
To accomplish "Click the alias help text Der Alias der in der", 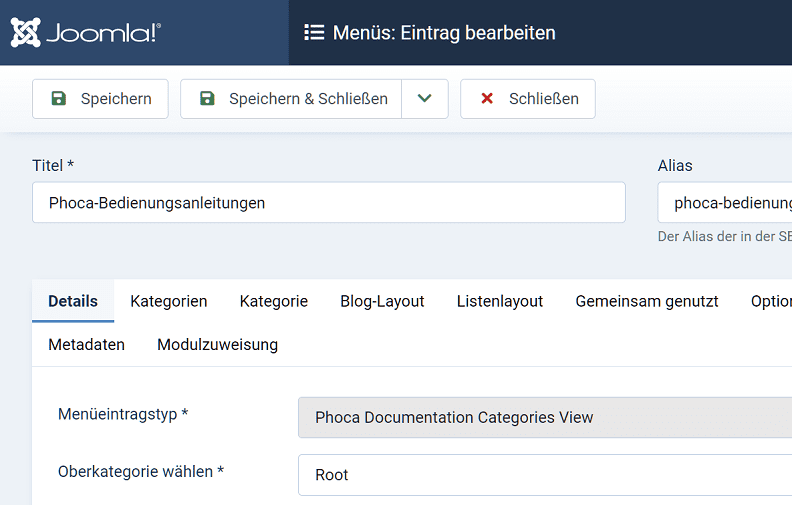I will [x=725, y=236].
